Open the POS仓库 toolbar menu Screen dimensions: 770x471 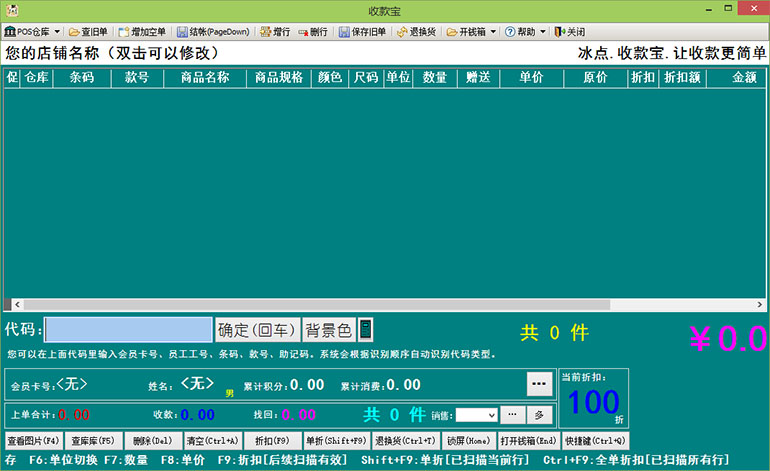click(32, 32)
